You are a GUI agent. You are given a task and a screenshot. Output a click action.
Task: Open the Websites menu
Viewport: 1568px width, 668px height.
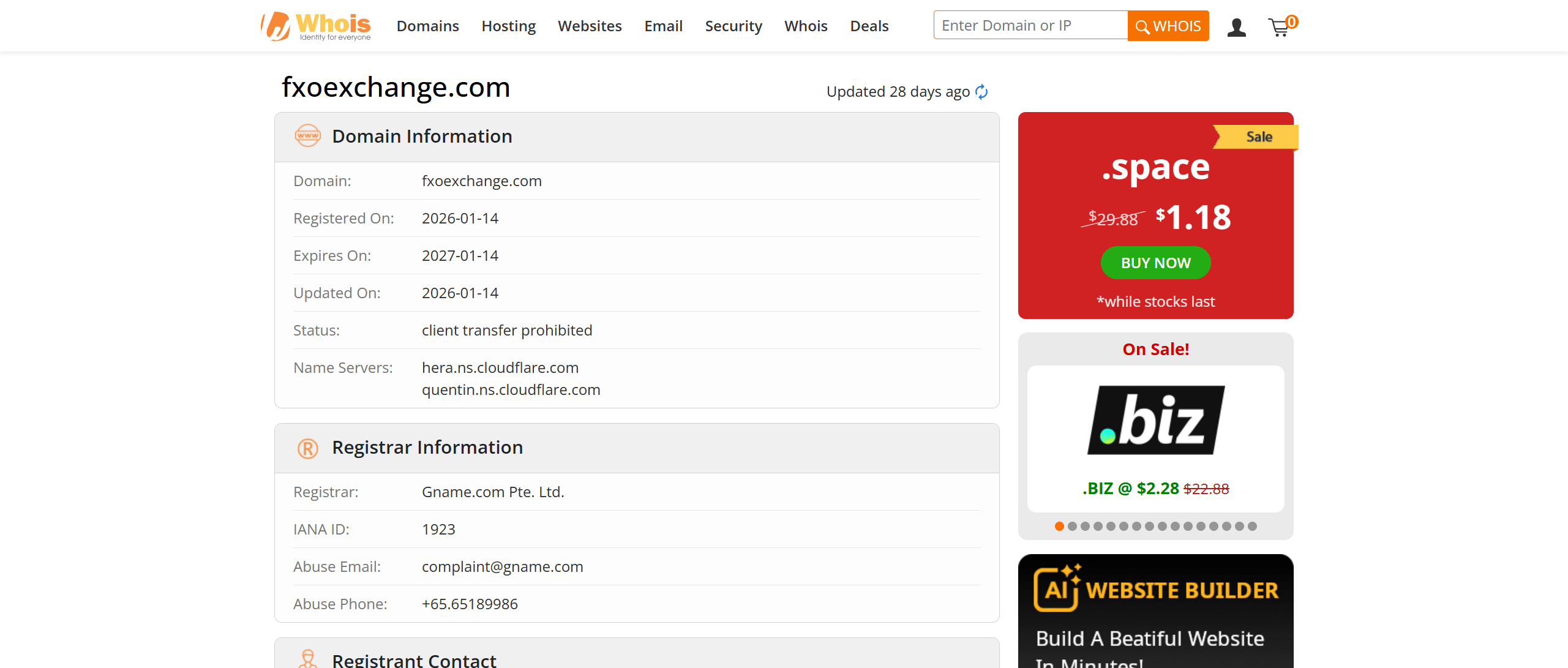pos(590,26)
